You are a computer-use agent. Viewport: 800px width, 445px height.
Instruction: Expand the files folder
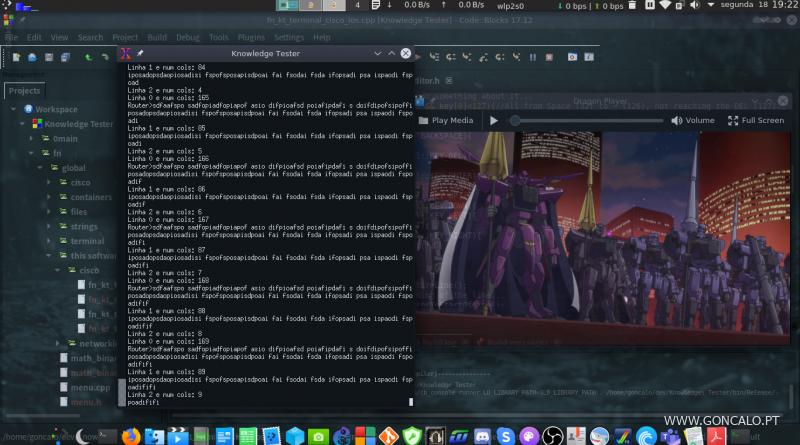point(49,212)
